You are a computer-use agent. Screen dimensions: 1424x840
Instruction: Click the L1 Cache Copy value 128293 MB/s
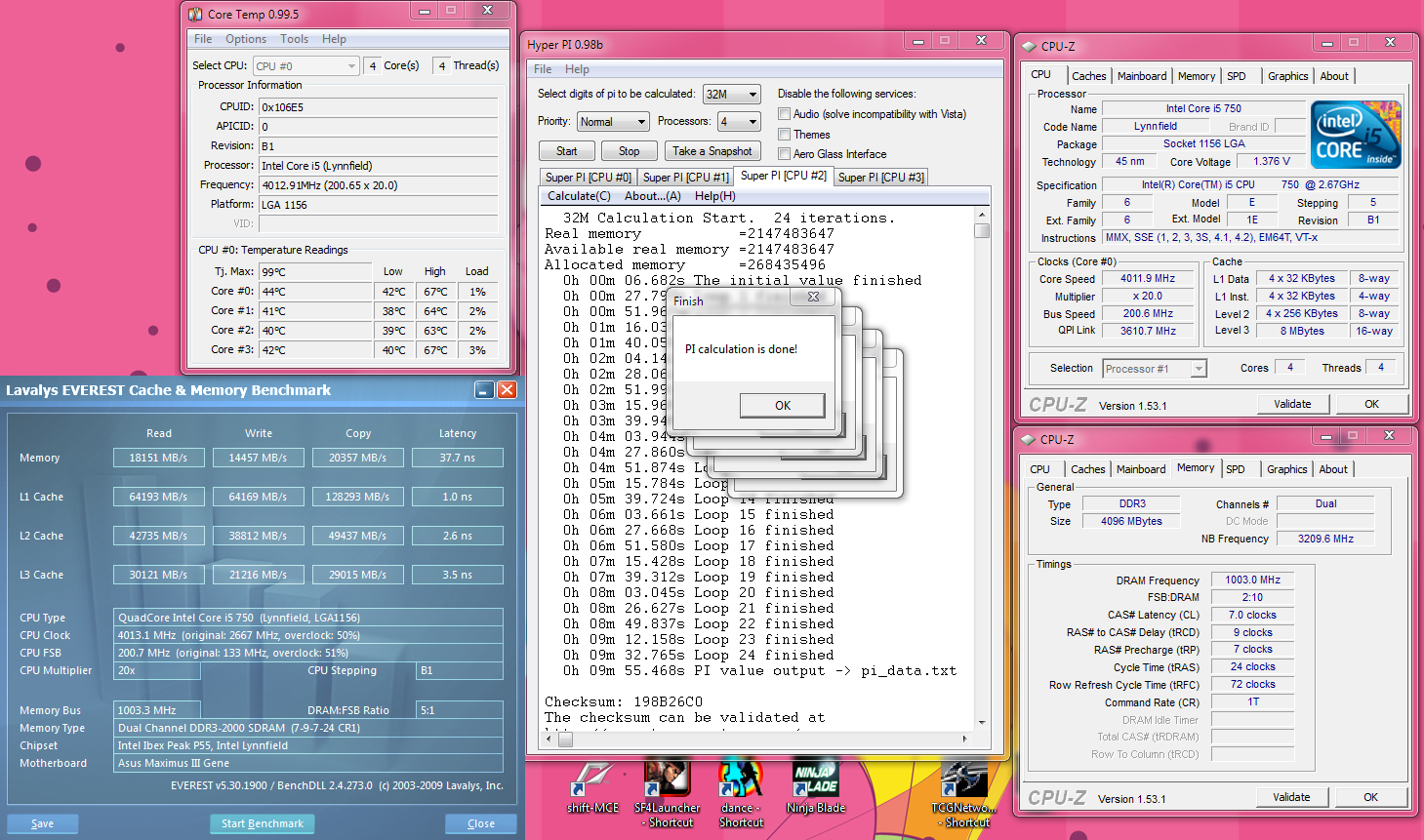coord(357,497)
